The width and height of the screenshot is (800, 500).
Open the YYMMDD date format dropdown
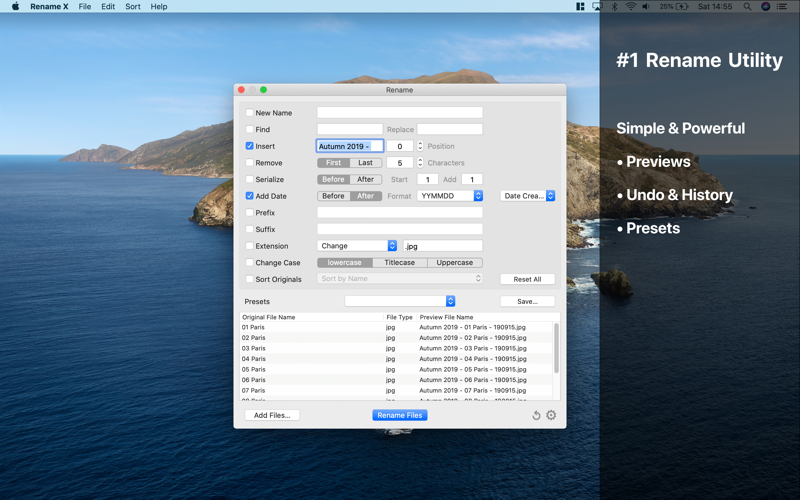click(x=449, y=196)
